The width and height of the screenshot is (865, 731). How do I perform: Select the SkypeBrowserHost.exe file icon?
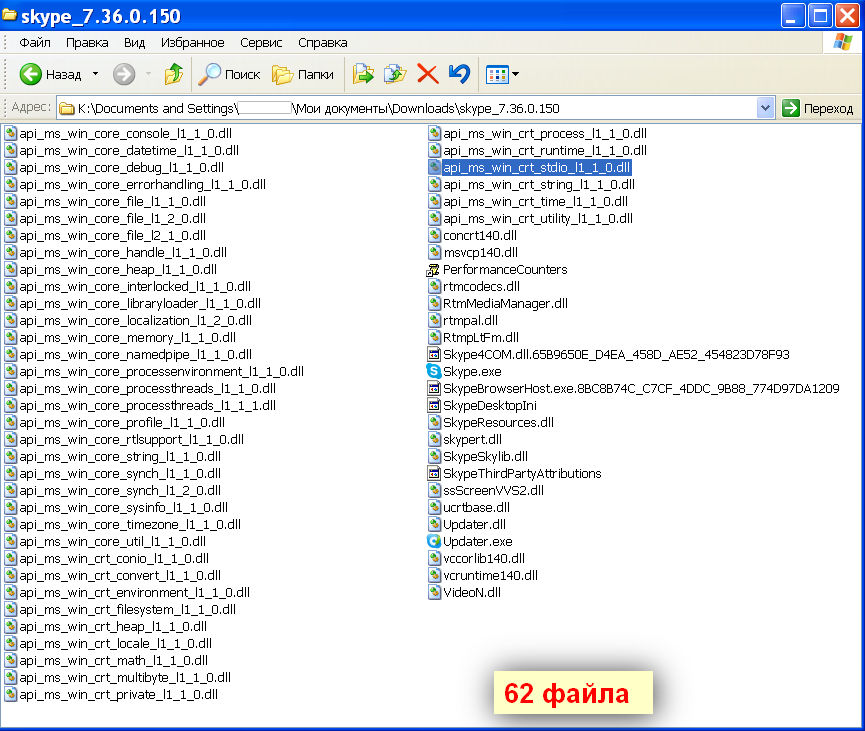point(434,388)
